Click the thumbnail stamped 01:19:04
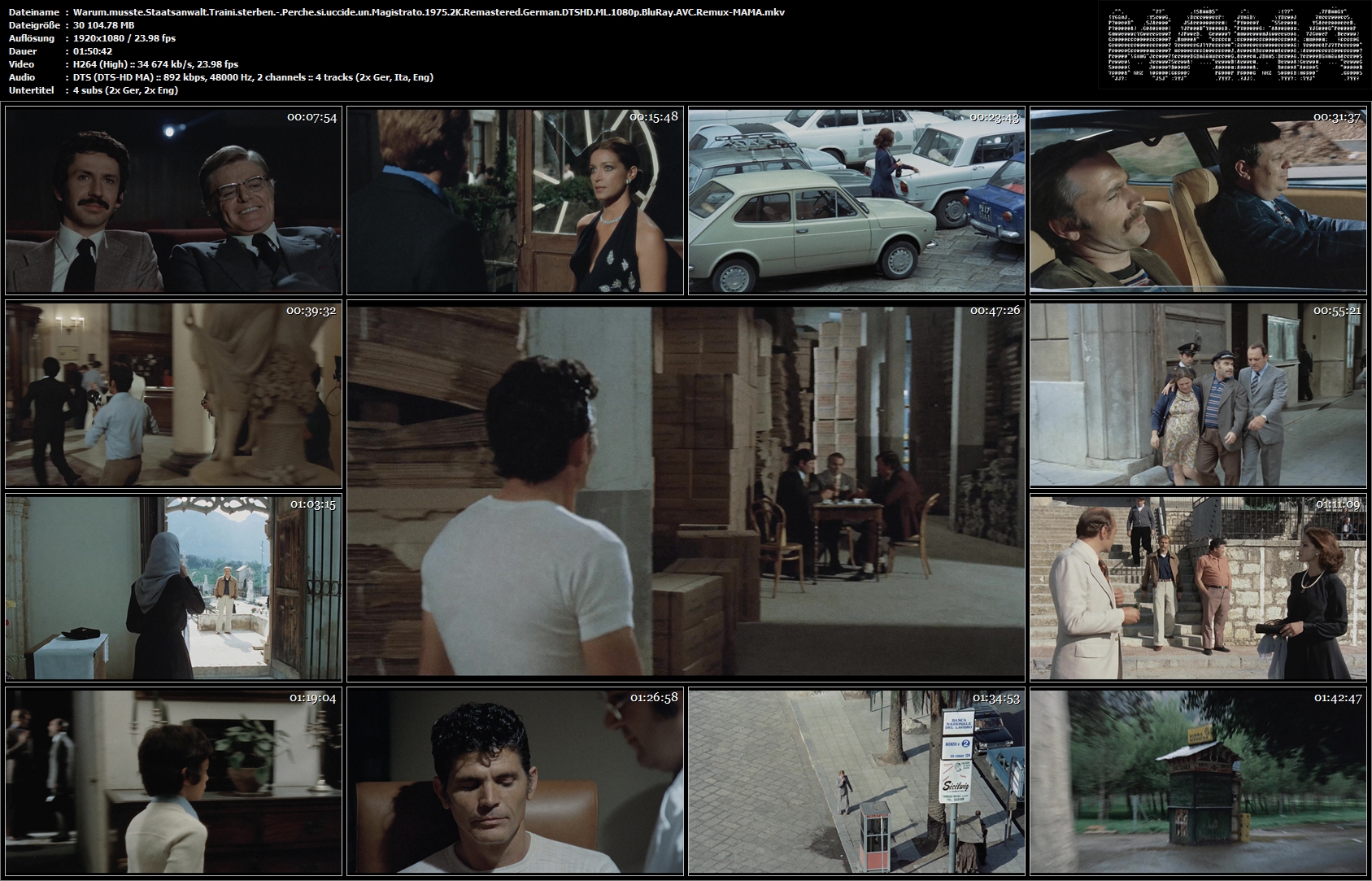Image resolution: width=1372 pixels, height=881 pixels. [x=173, y=781]
